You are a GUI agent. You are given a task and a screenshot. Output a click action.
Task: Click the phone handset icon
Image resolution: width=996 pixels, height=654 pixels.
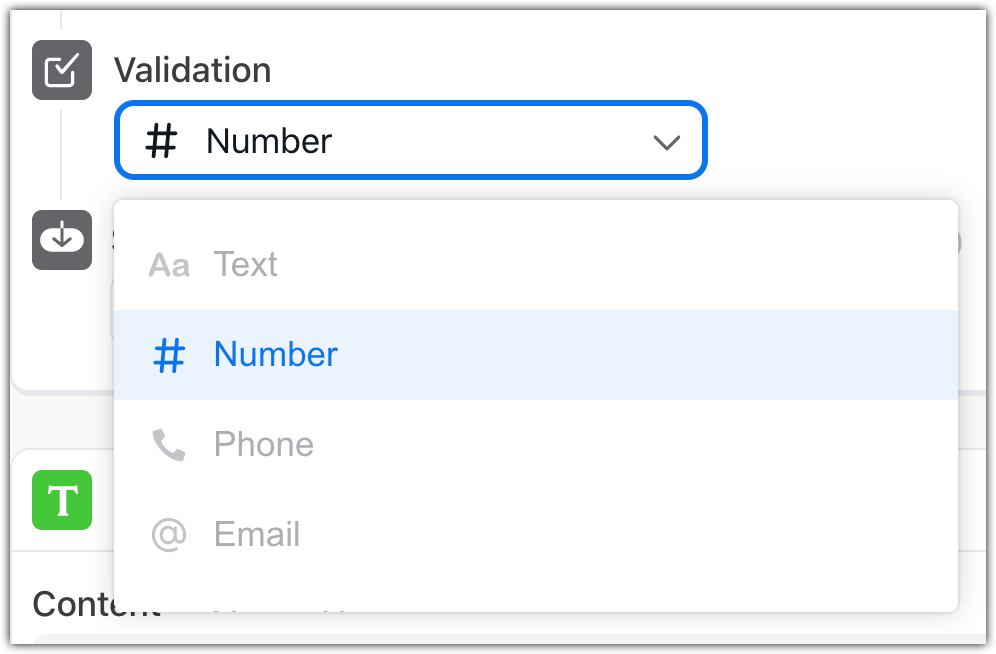(x=169, y=445)
